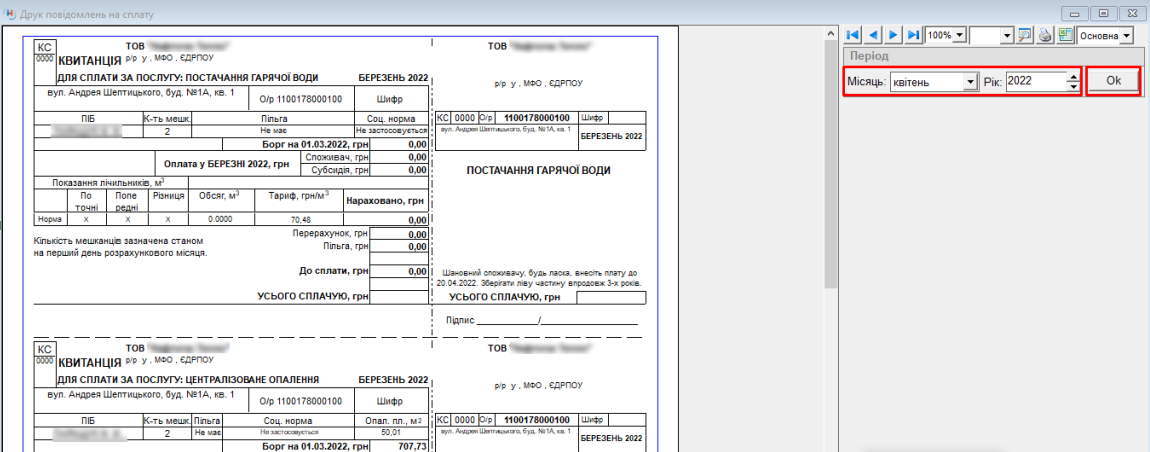Screen dimensions: 1150x452
Task: Click into the Рік year field
Action: 1035,82
